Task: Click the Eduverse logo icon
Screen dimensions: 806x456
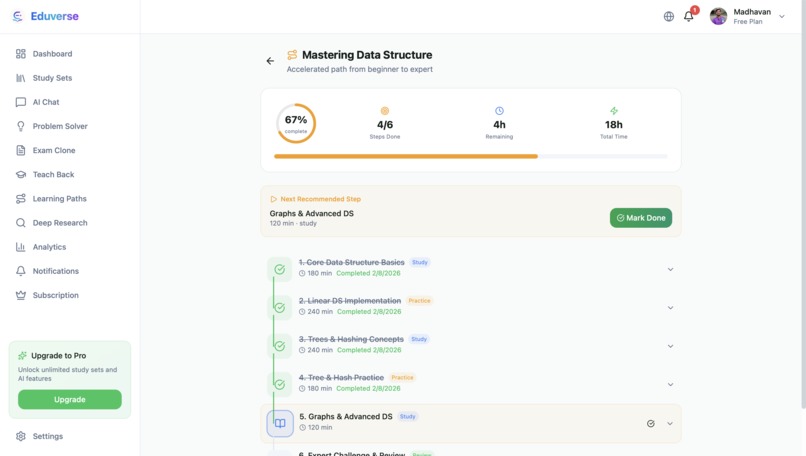Action: 17,16
